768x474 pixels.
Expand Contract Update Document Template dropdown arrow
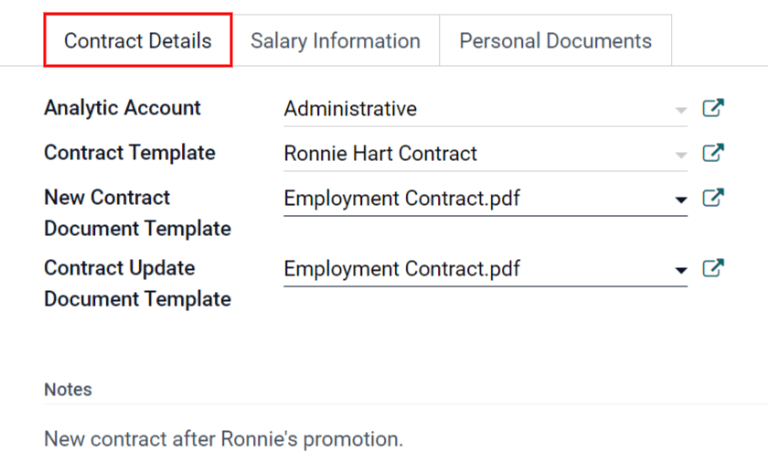coord(681,270)
